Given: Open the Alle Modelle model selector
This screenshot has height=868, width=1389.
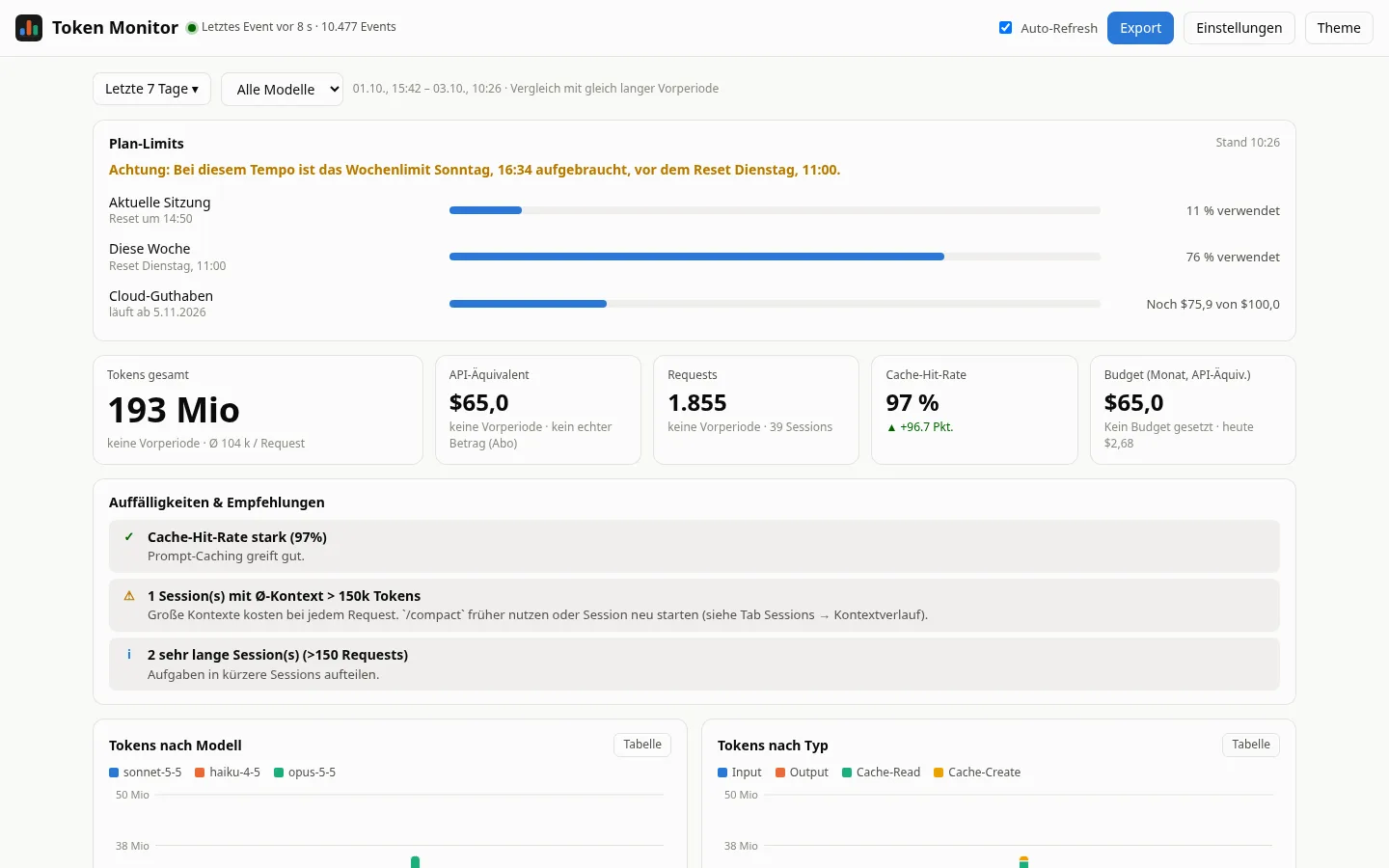Looking at the screenshot, I should point(282,90).
